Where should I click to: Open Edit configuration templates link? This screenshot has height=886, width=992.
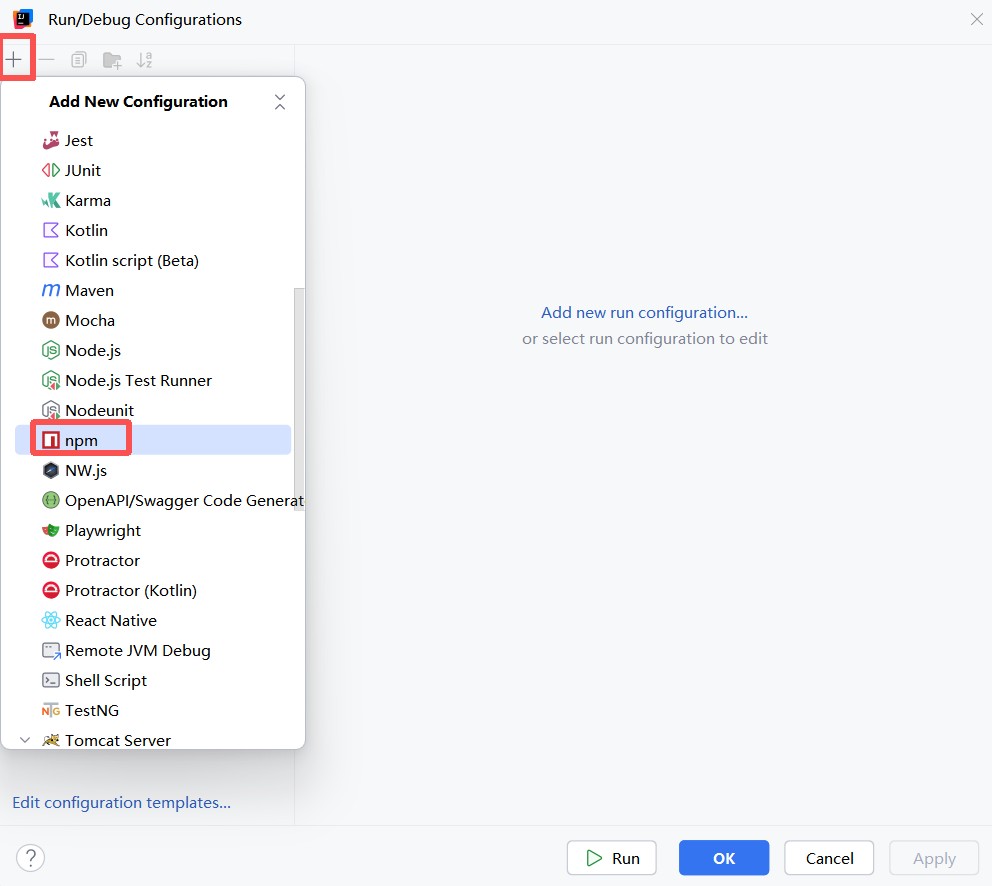121,802
